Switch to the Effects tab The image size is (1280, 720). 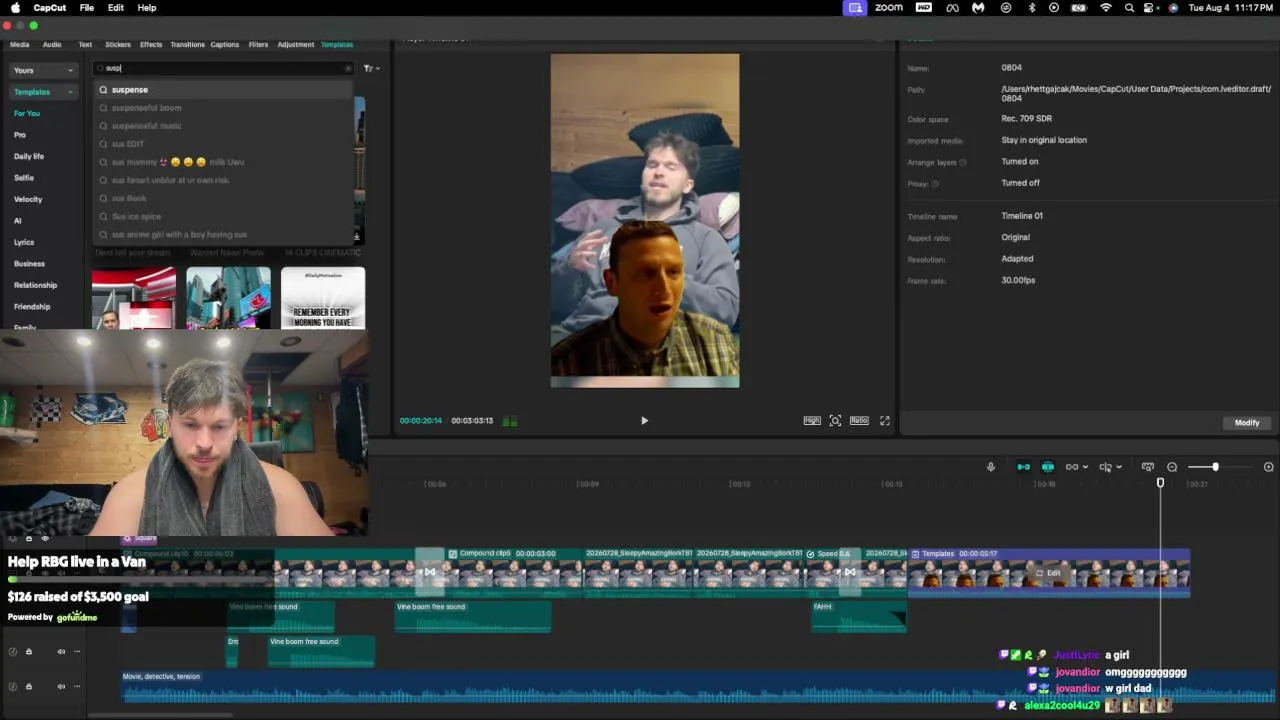click(151, 45)
